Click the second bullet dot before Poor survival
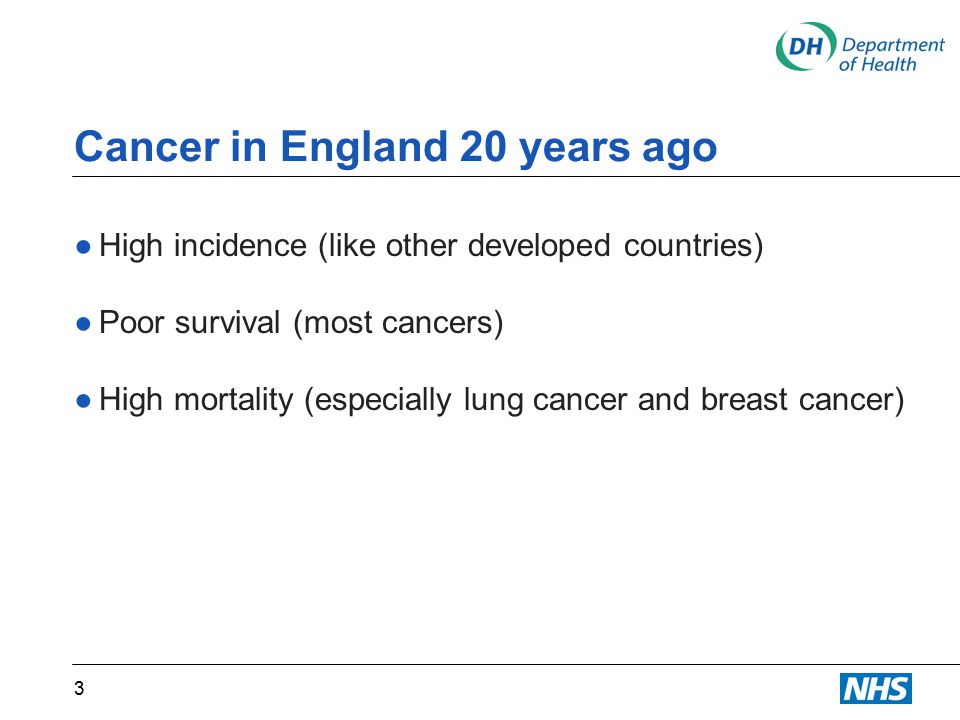The image size is (960, 720). pyautogui.click(x=84, y=324)
